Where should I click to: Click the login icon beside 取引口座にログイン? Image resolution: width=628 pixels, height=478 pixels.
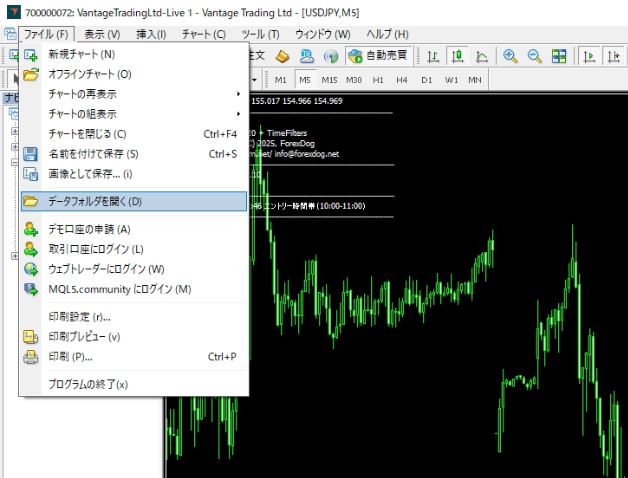(31, 249)
